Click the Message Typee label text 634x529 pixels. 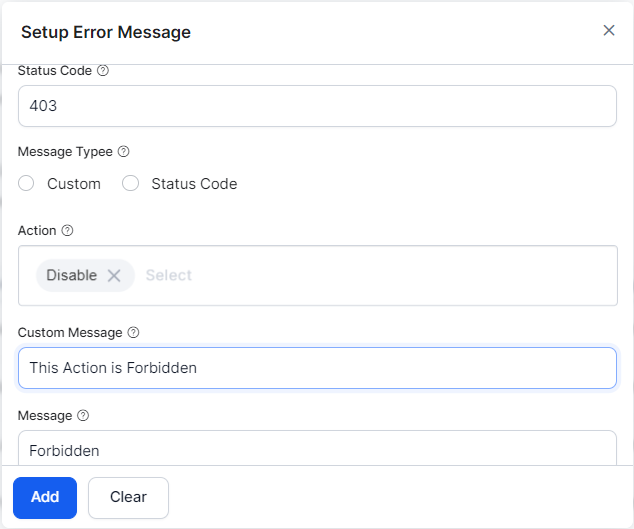64,152
